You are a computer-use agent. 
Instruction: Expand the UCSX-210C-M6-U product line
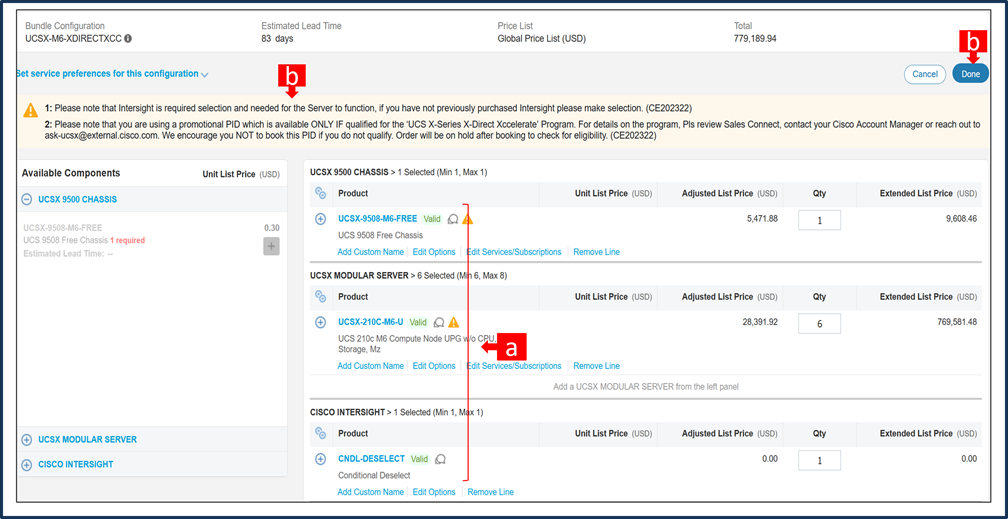point(321,322)
